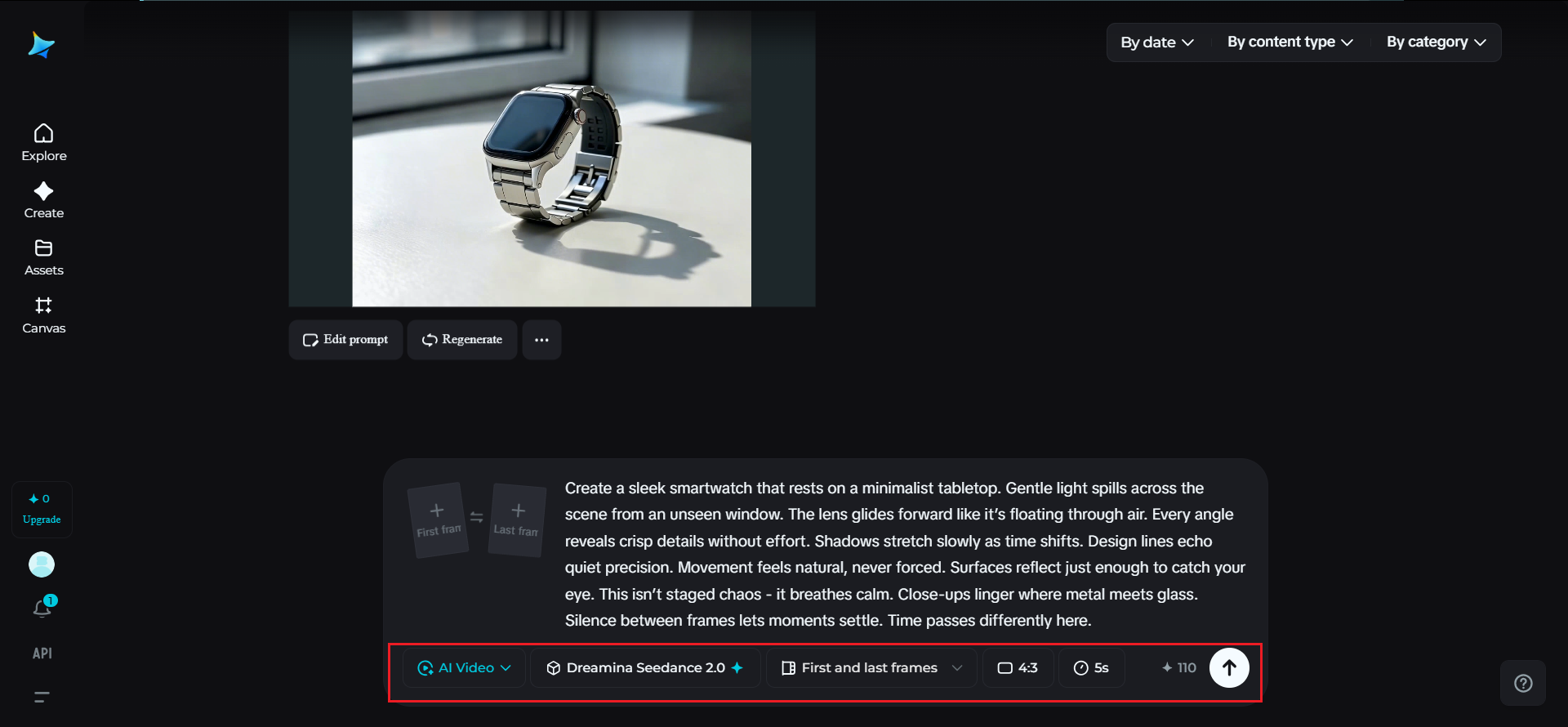
Task: Open the generated smartwatch image
Action: 551,158
